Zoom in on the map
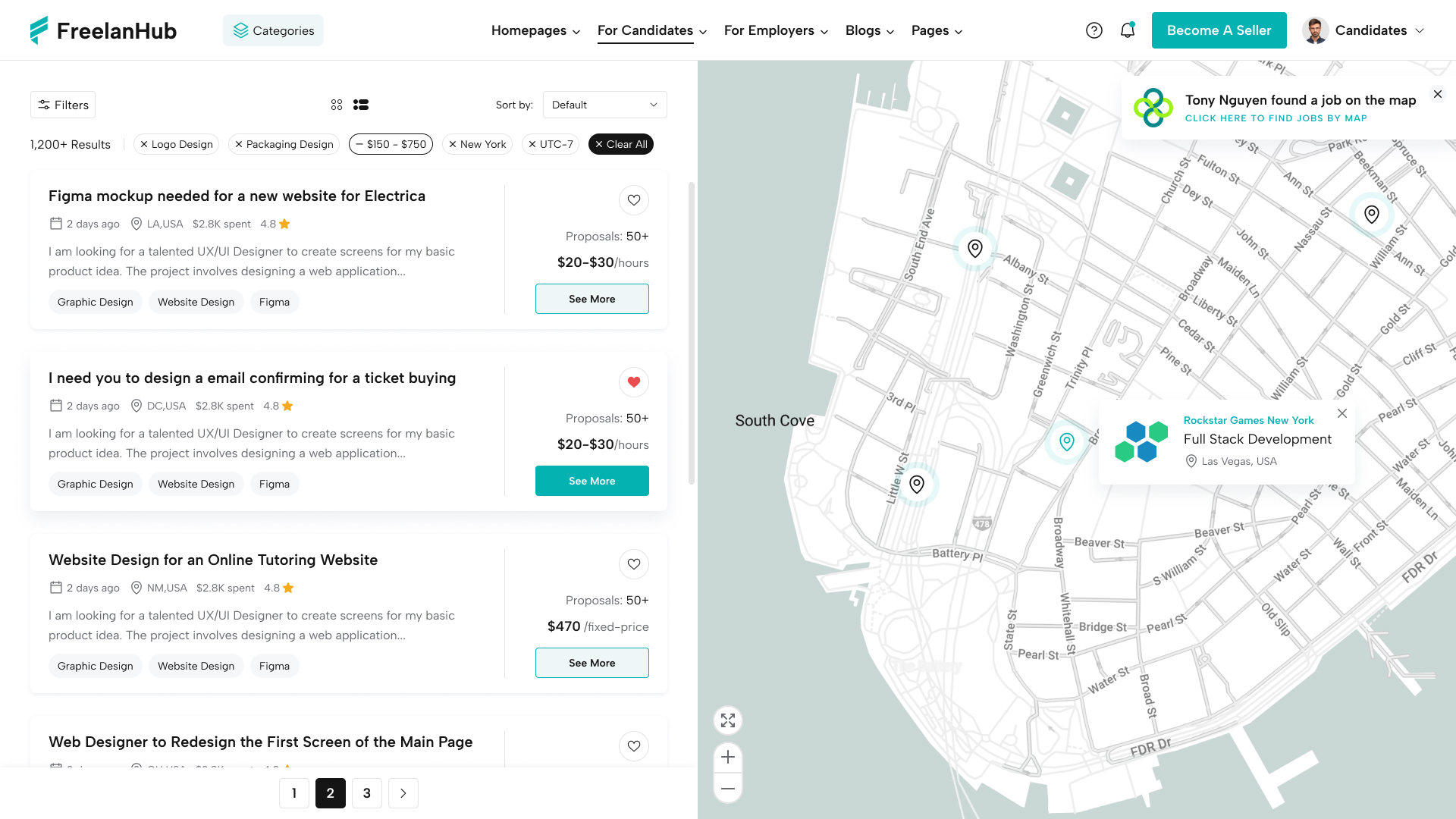 727,757
